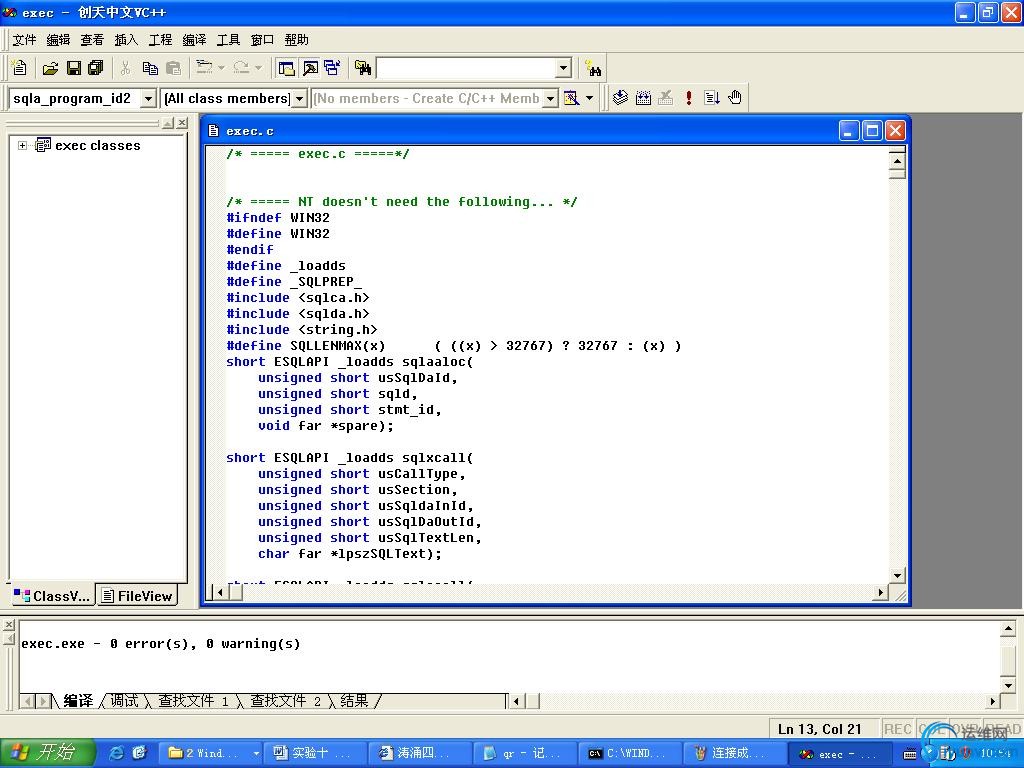
Task: Open the 窗口 menu
Action: 262,40
